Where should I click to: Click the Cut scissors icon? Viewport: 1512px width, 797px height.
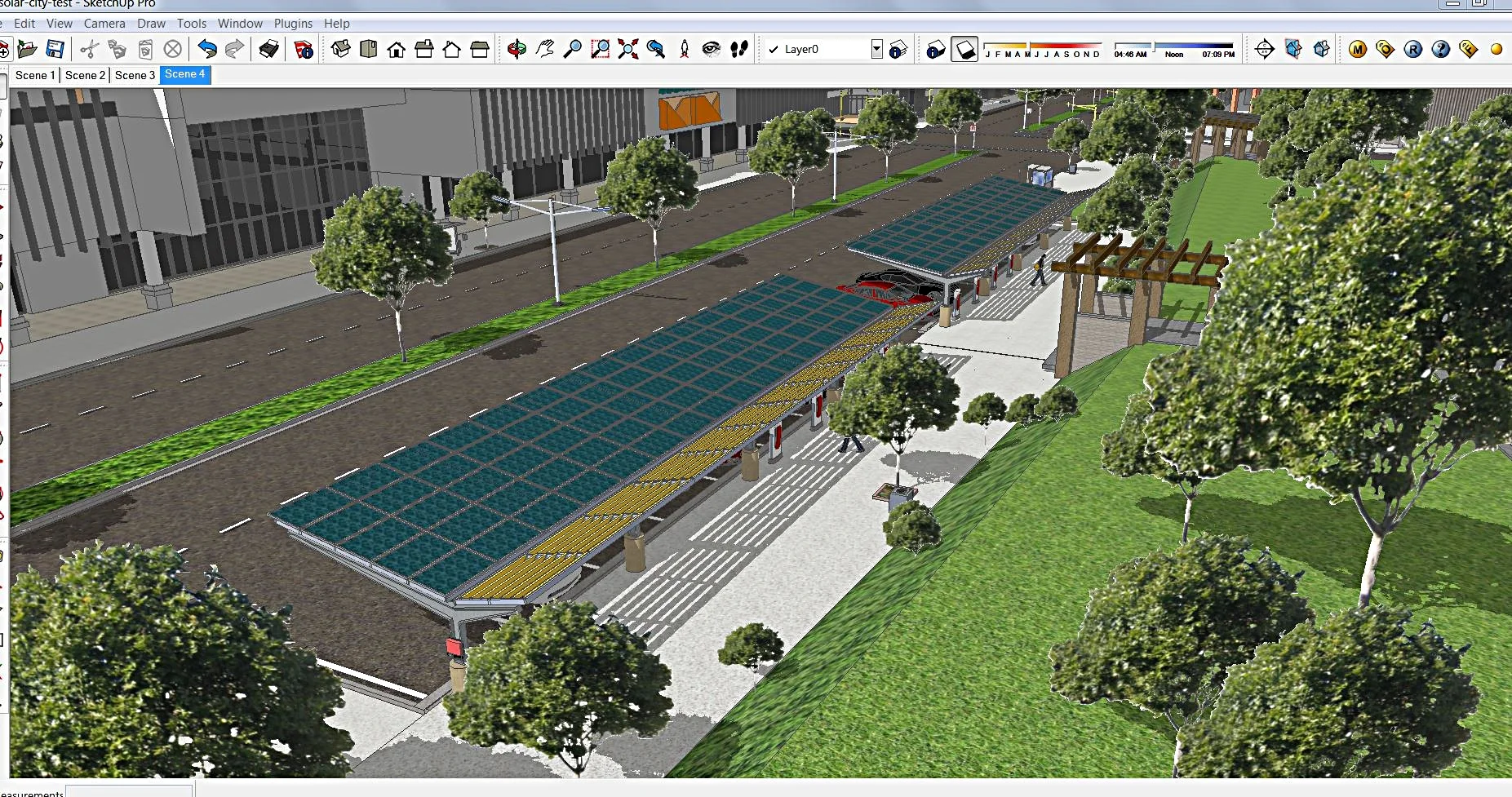(x=89, y=50)
